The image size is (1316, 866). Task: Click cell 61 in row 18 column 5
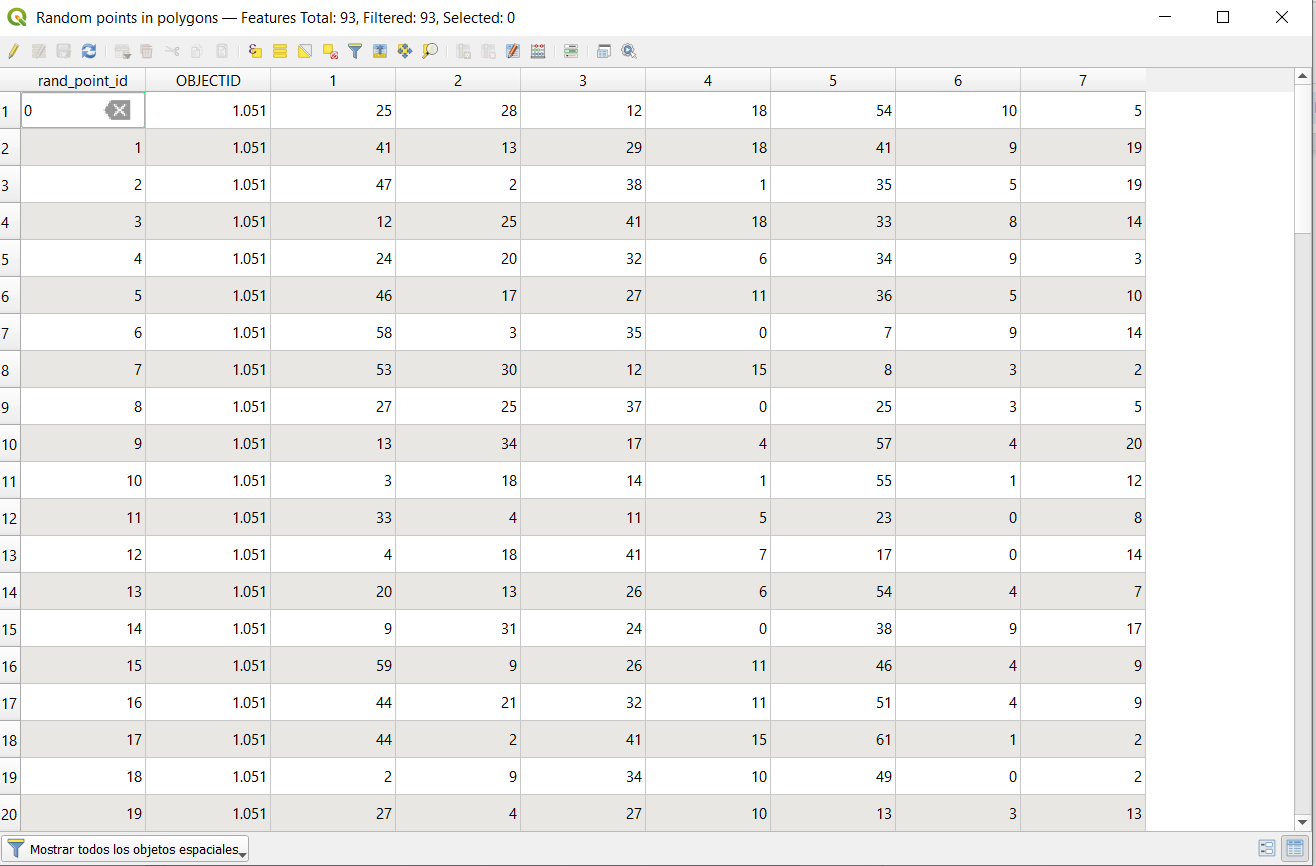[x=833, y=740]
